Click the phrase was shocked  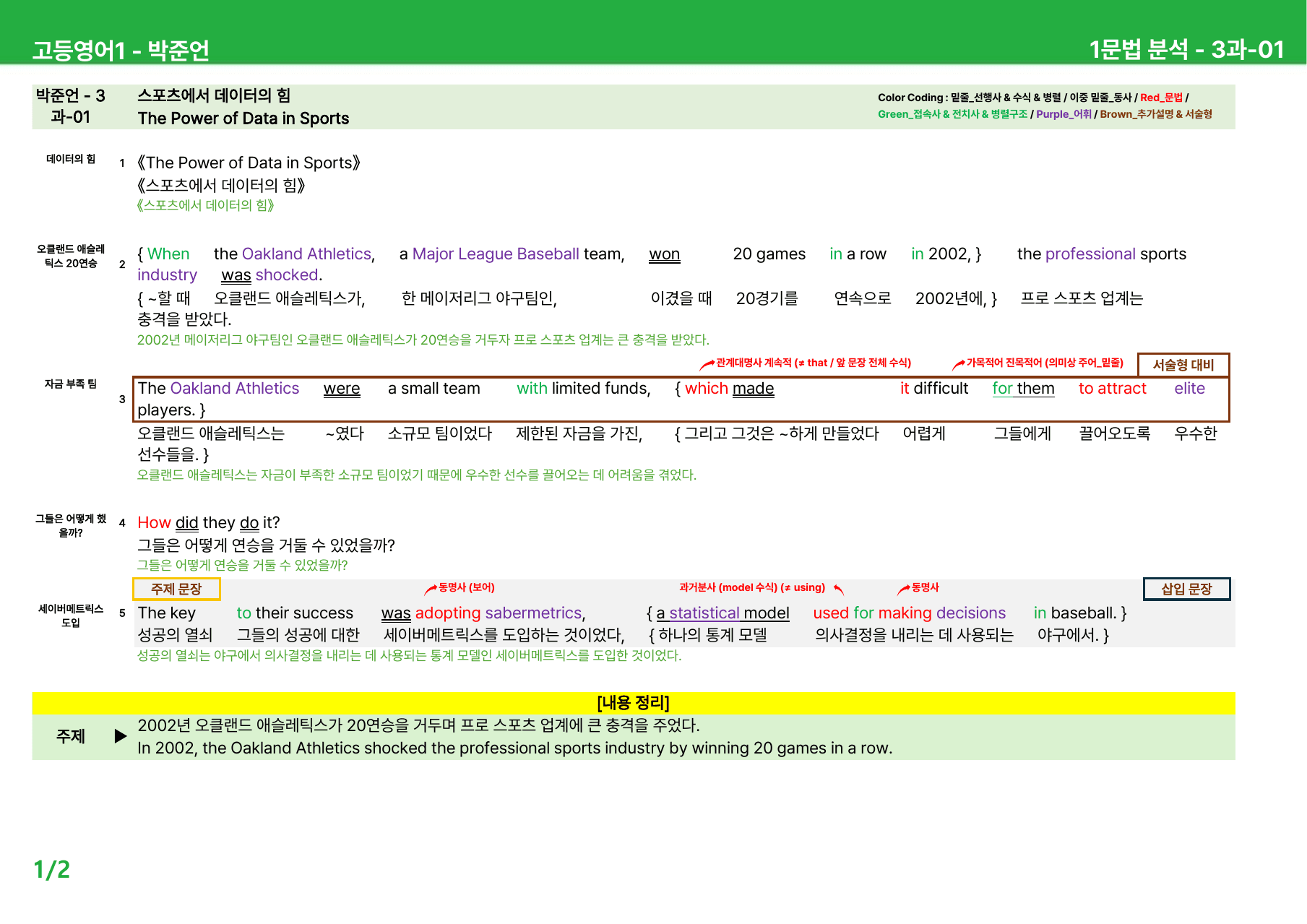pyautogui.click(x=272, y=275)
